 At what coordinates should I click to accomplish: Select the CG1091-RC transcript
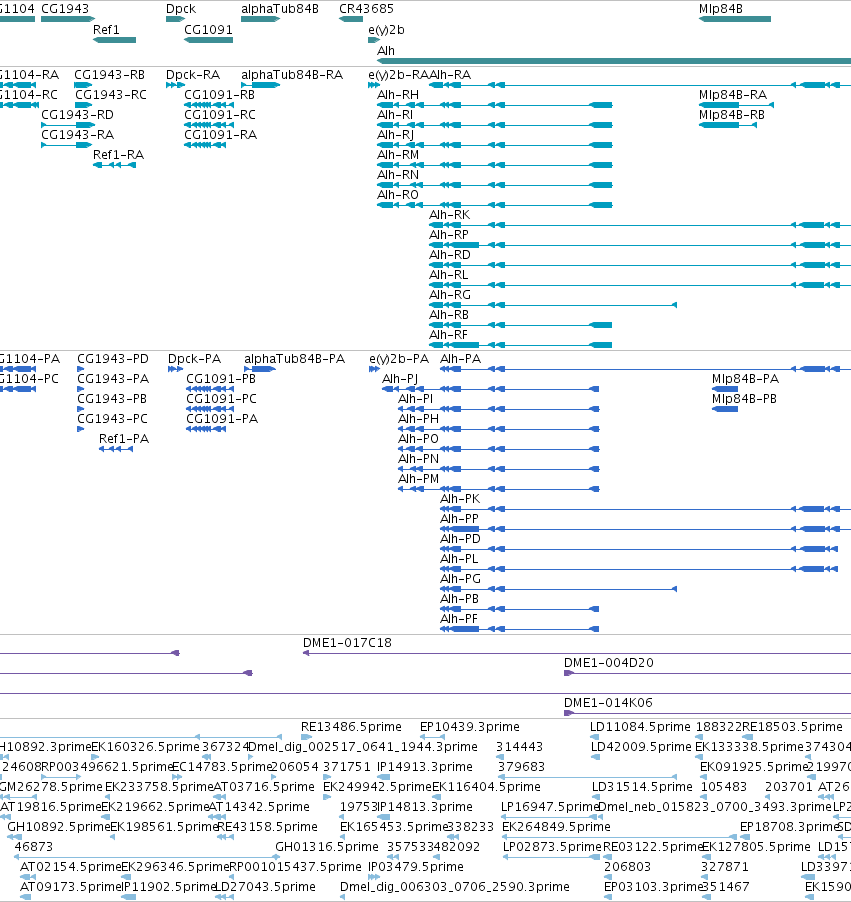209,125
